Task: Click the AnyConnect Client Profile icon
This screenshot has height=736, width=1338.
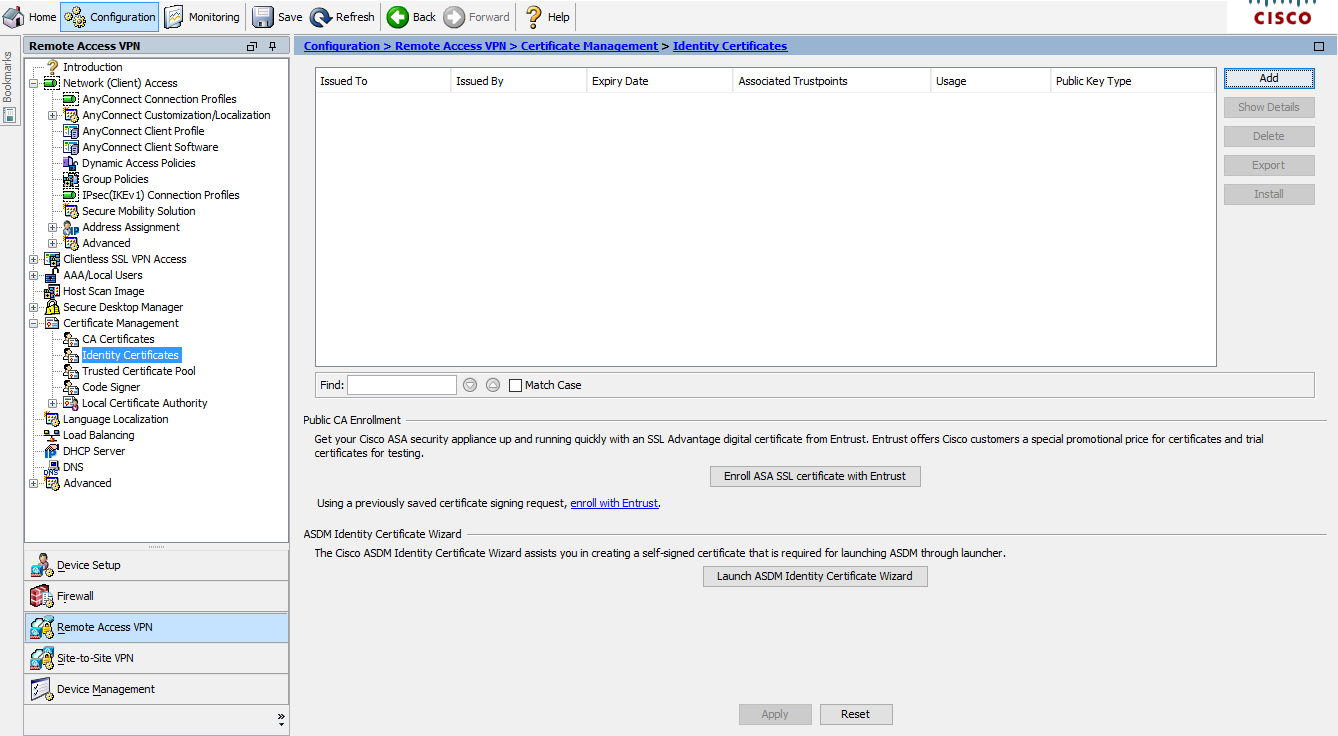Action: click(x=71, y=131)
